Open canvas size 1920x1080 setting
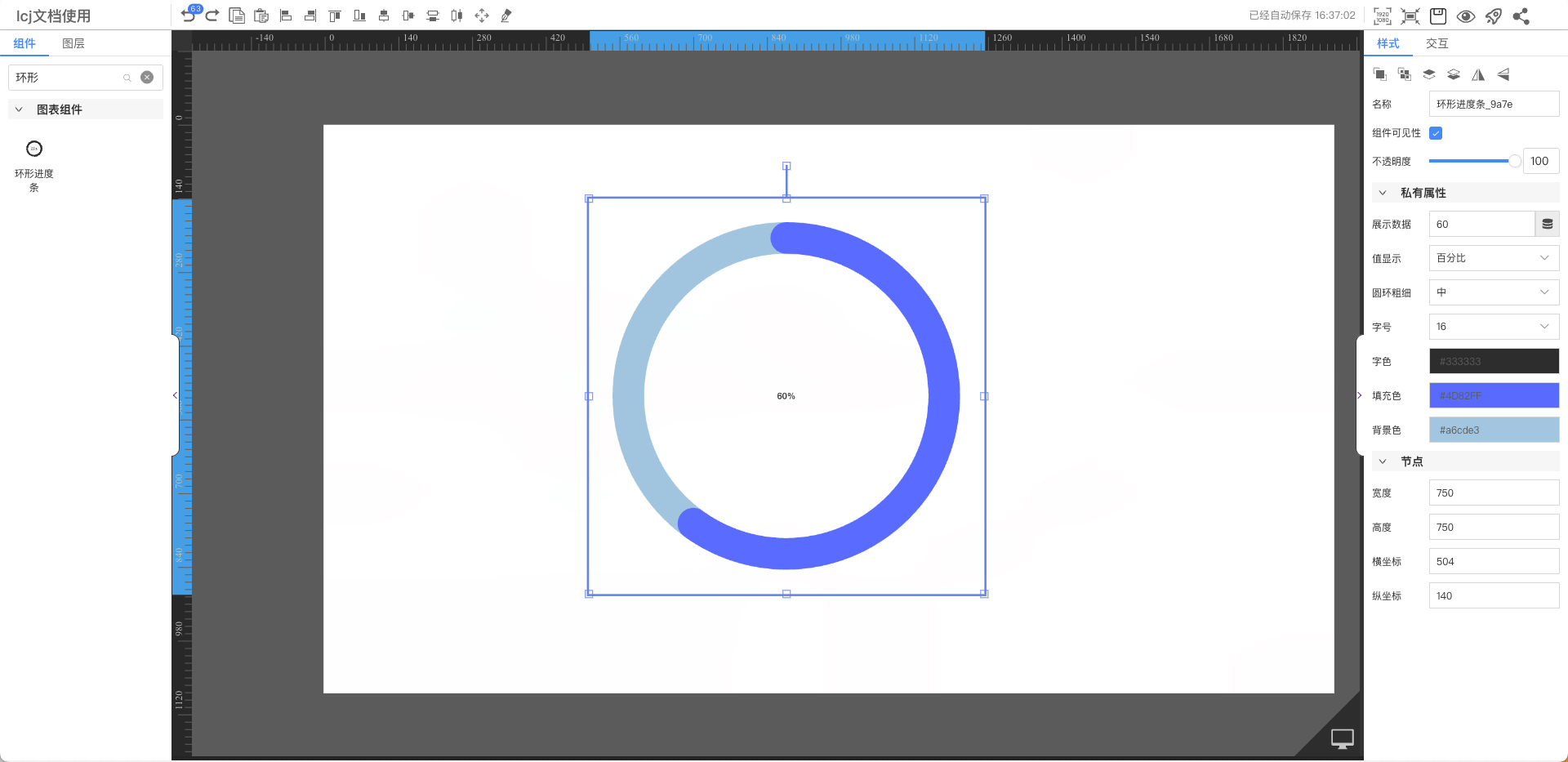Screen dimensions: 1568x762 [x=1383, y=16]
